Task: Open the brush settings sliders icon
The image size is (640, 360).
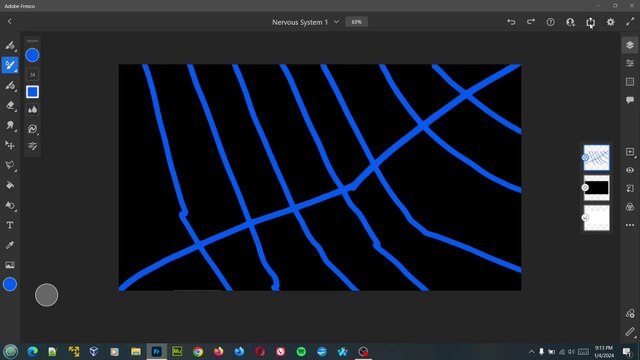Action: coord(32,146)
